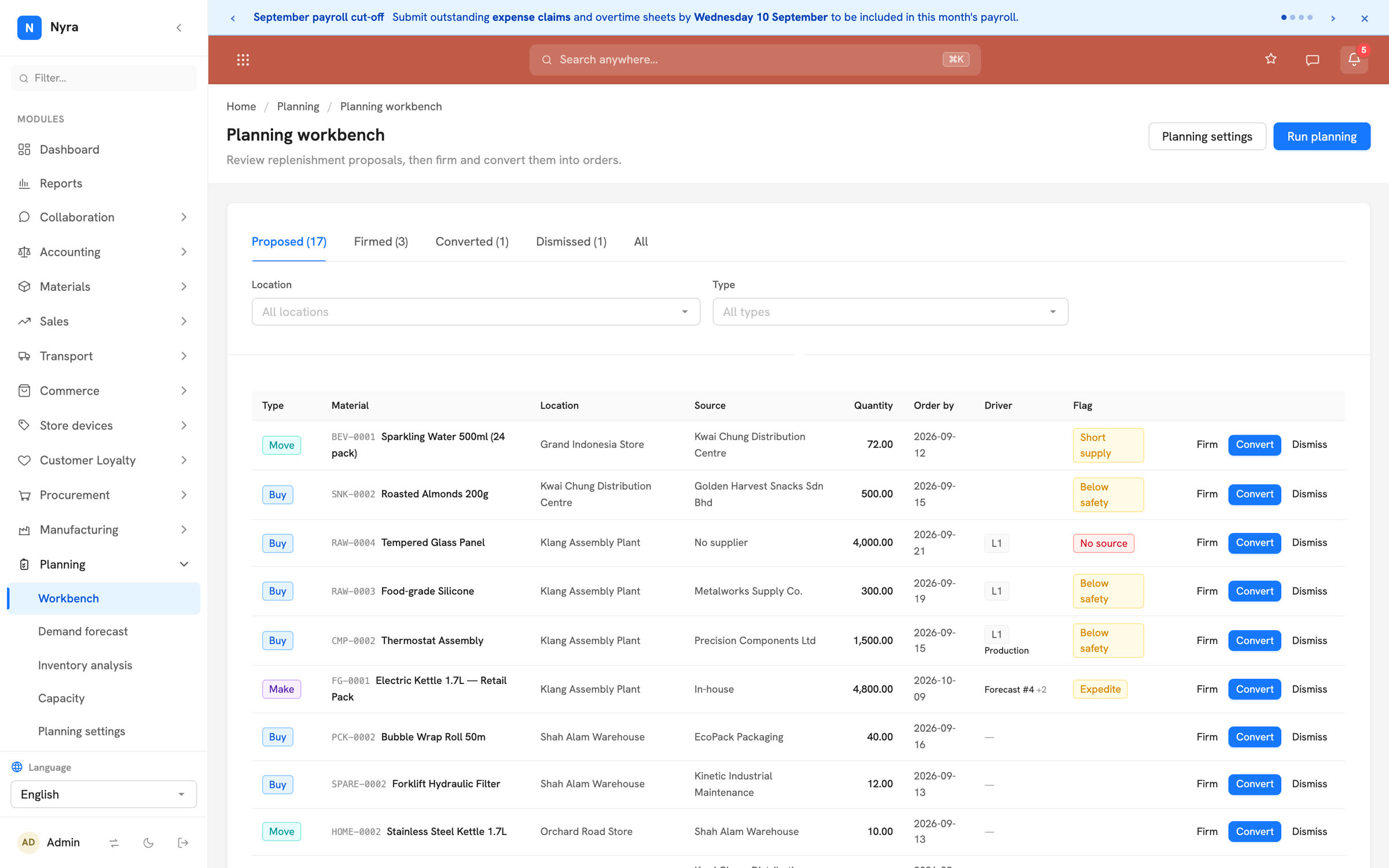
Task: Open Demand forecast in the sidebar
Action: pyautogui.click(x=104, y=631)
